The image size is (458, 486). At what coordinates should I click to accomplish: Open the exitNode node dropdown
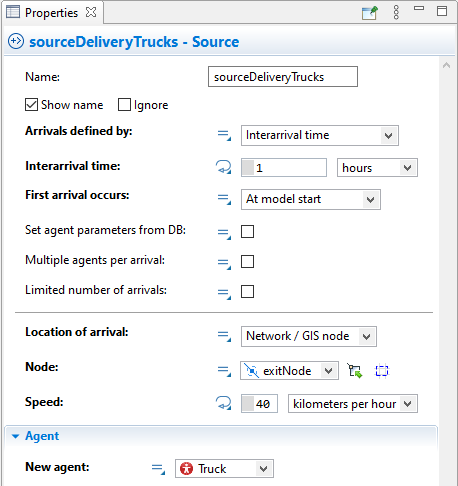point(289,370)
